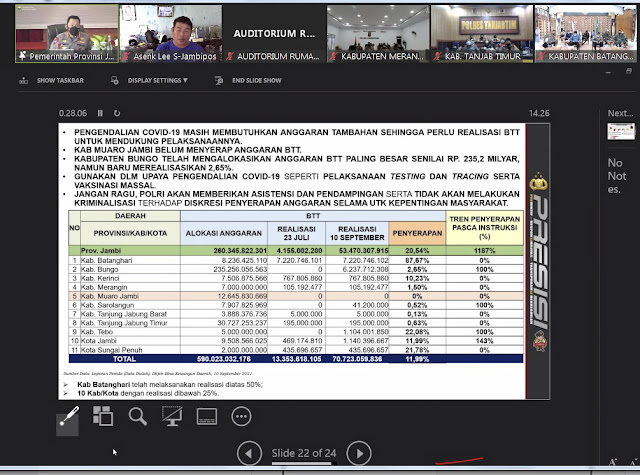Click REALISASI 10 SEPTEMBER header
This screenshot has height=475, width=640.
click(357, 233)
